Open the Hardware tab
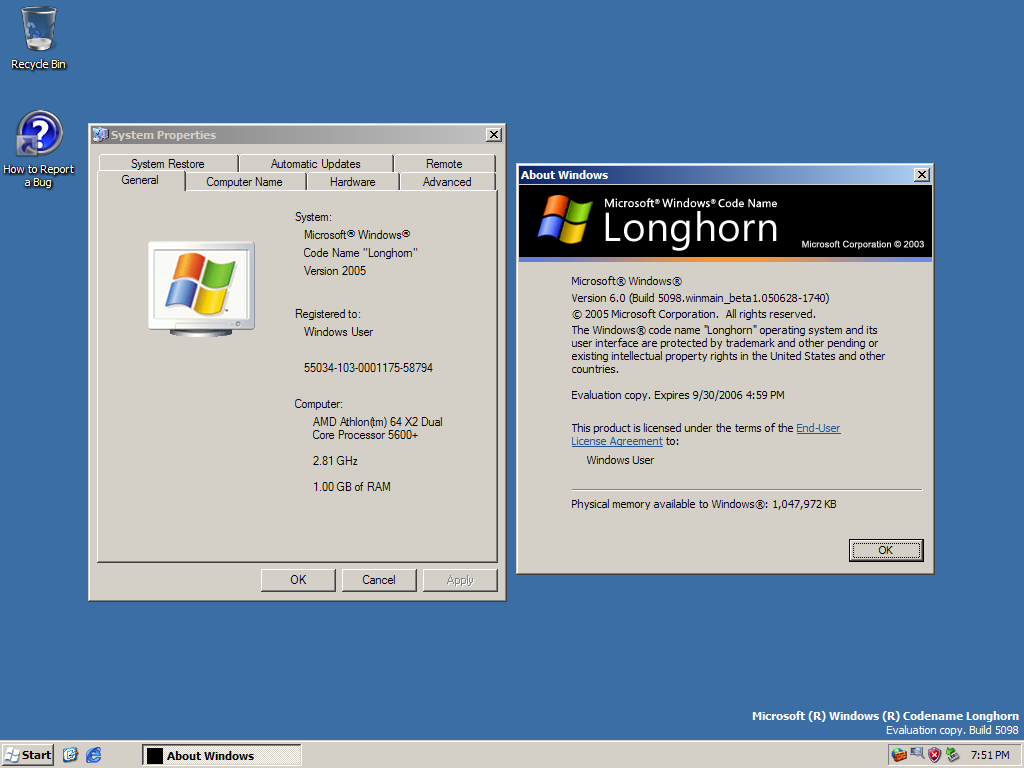1024x768 pixels. [353, 182]
